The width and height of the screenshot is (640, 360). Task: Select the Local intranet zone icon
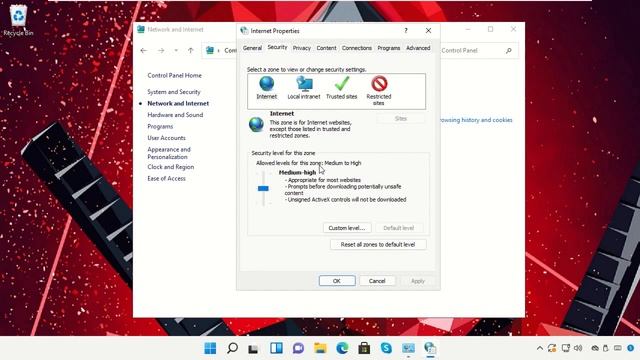pyautogui.click(x=304, y=84)
